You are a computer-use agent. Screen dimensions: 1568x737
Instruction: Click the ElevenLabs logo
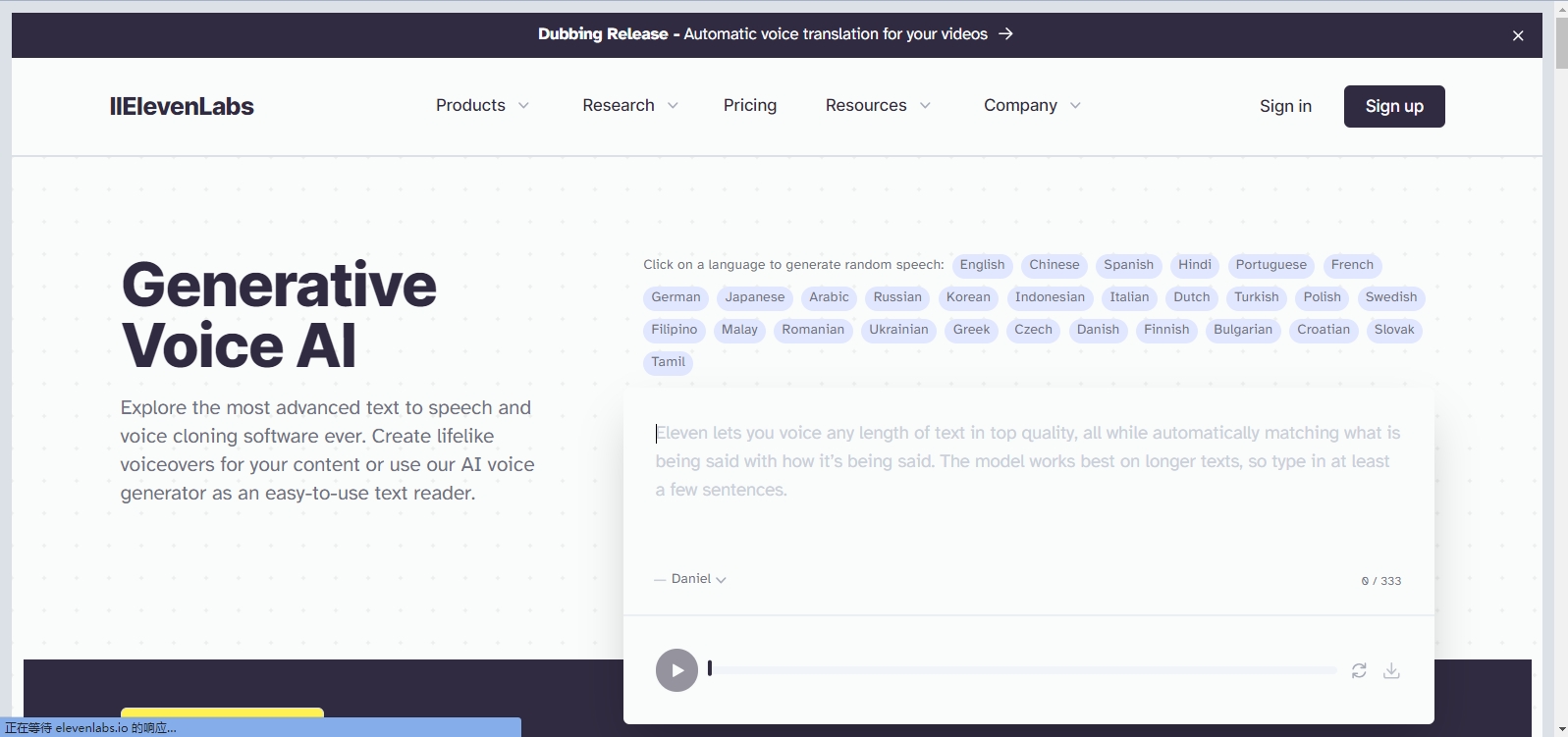pyautogui.click(x=182, y=106)
